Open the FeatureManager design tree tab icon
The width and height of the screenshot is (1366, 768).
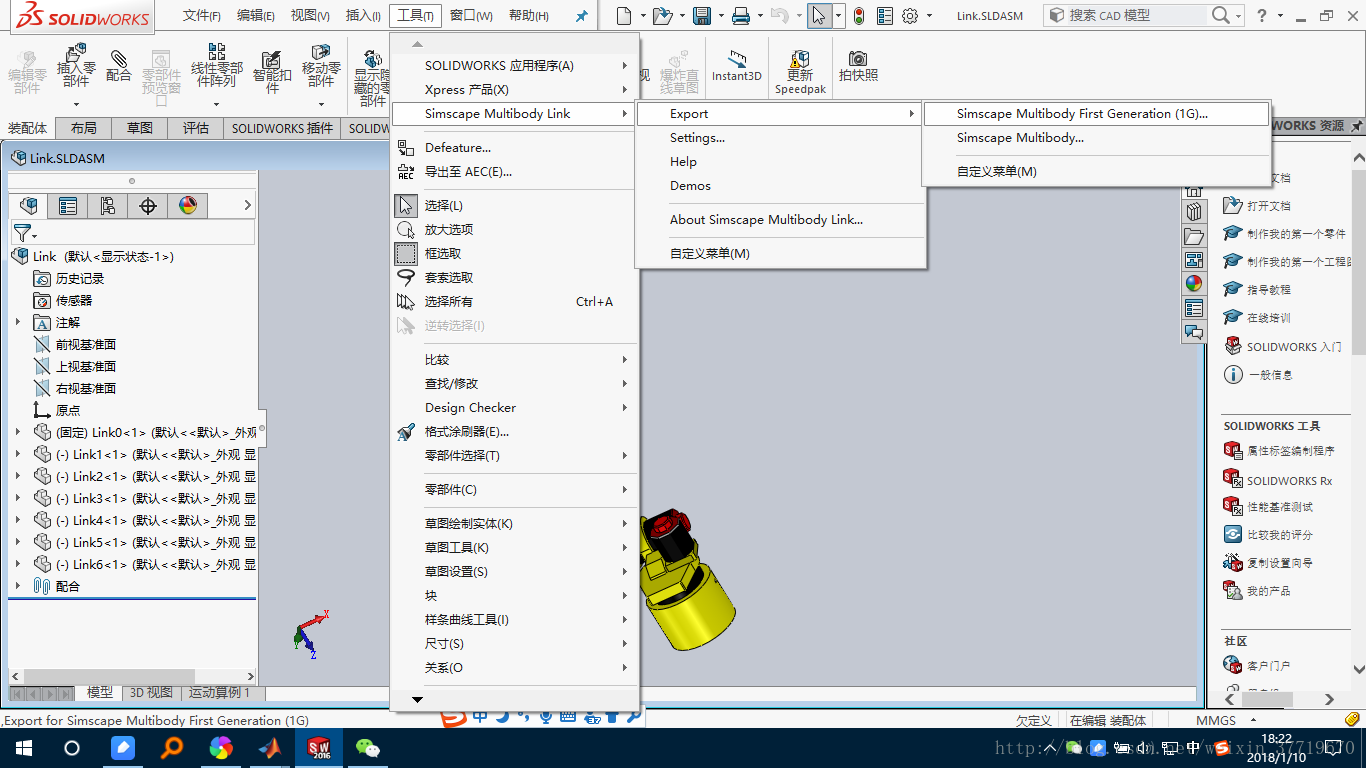coord(29,206)
